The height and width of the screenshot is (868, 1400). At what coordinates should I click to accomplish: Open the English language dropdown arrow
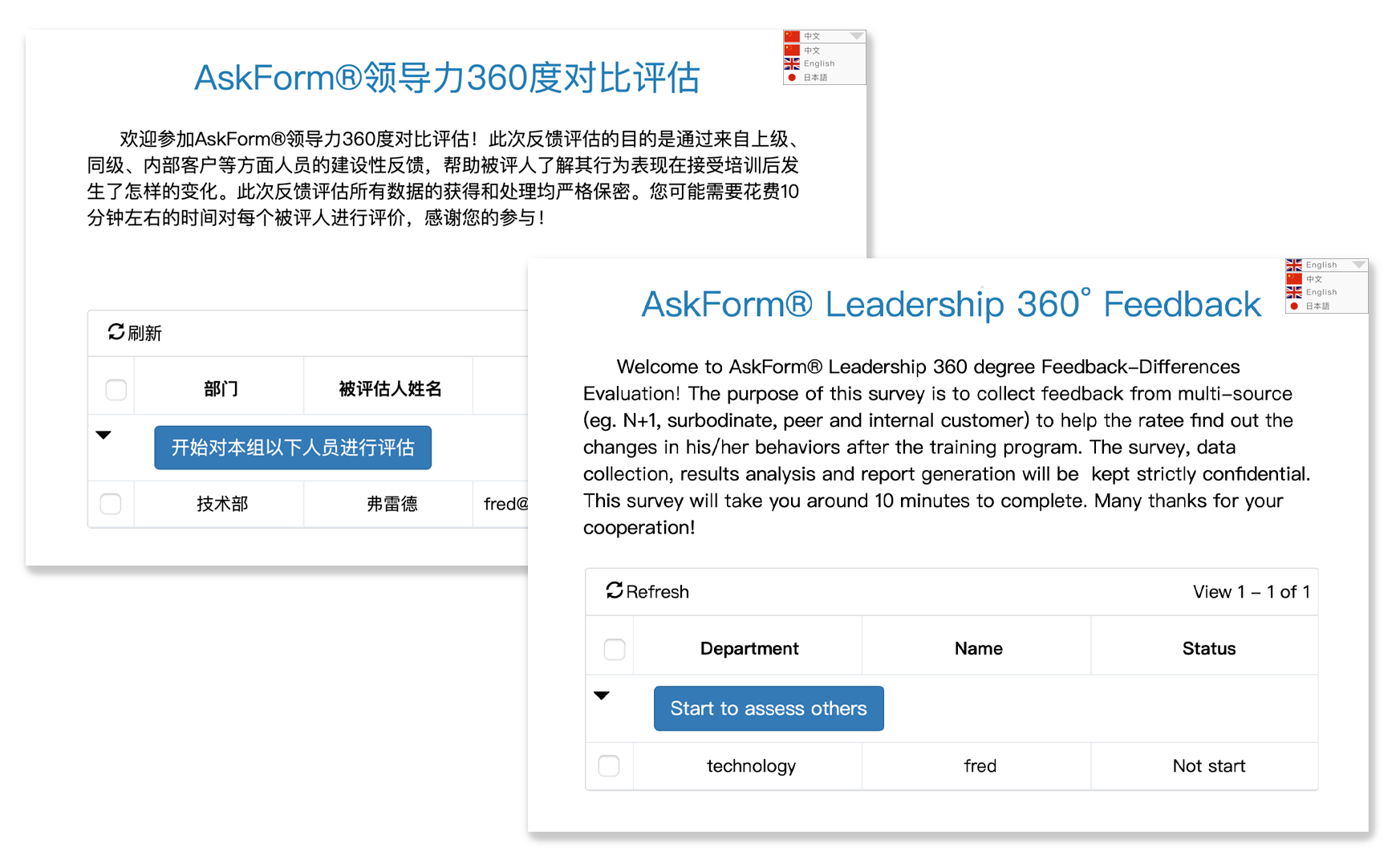pos(1358,265)
